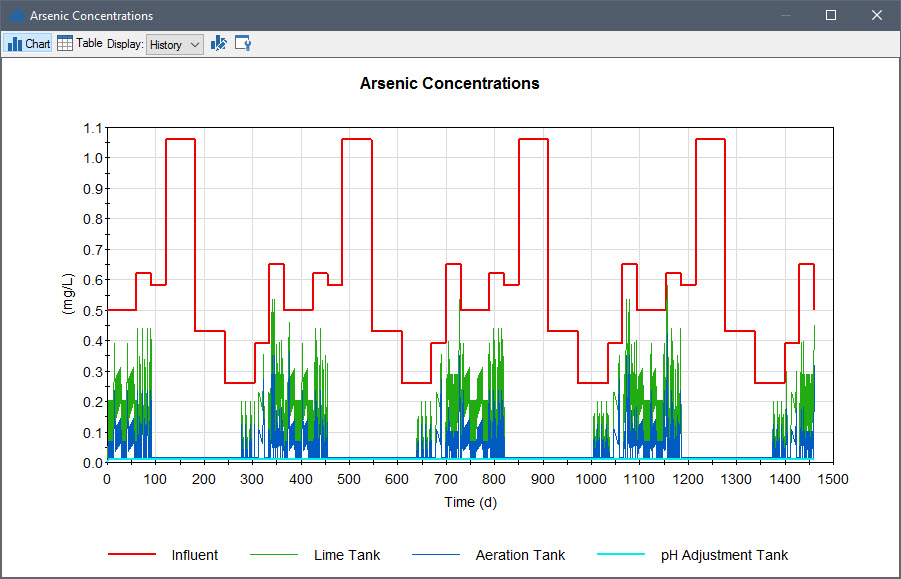
Task: Click the 300 tick on time axis
Action: (252, 480)
